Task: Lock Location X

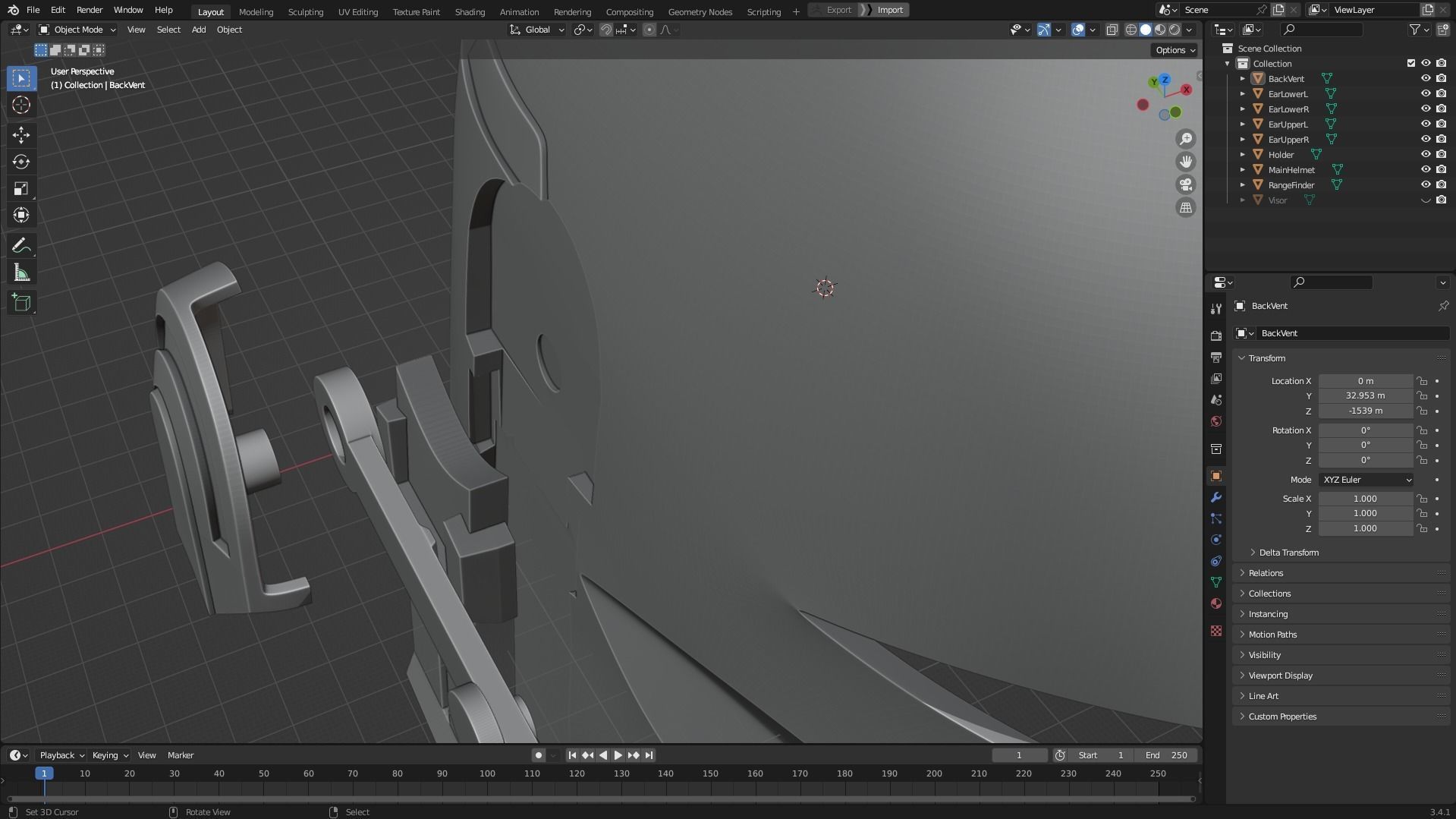Action: click(x=1422, y=381)
